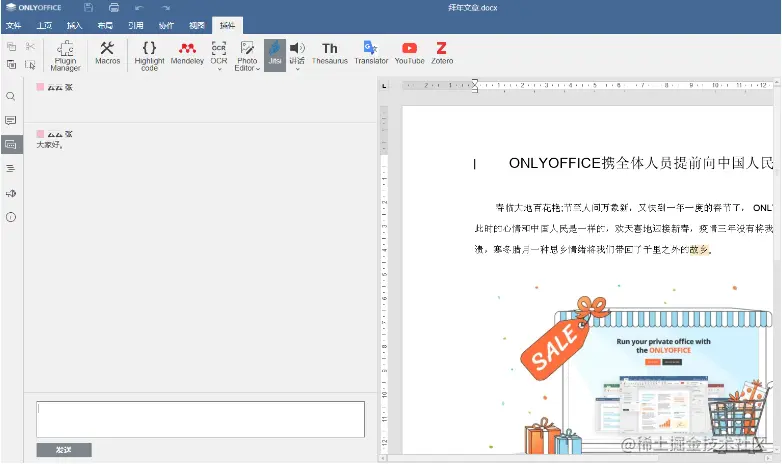Toggle the chat panel in left sidebar
This screenshot has height=468, width=782.
pos(11,145)
